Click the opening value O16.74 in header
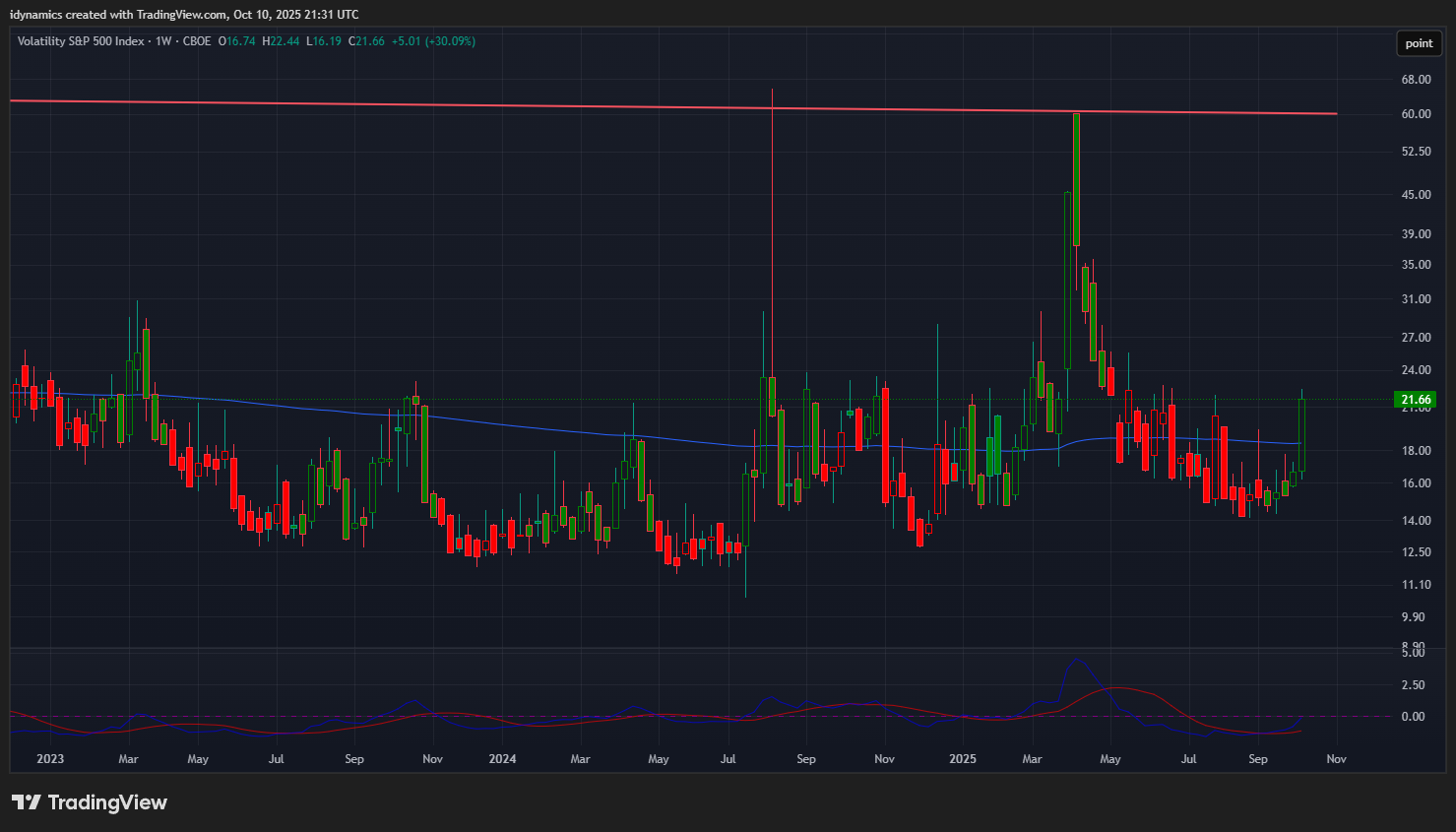Viewport: 1456px width, 832px height. [x=236, y=41]
